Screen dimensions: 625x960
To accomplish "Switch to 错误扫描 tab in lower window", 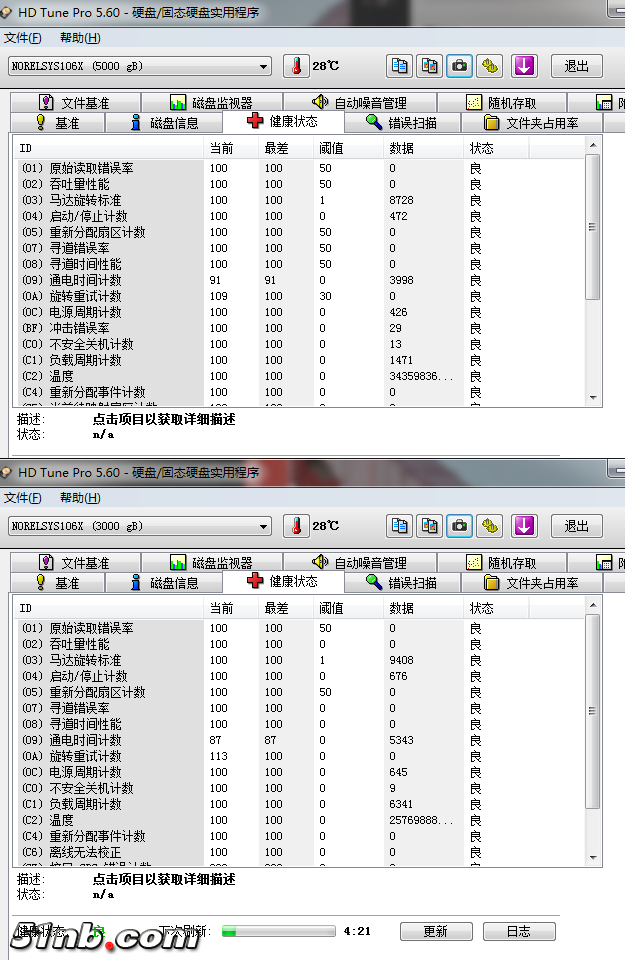I will tap(402, 582).
